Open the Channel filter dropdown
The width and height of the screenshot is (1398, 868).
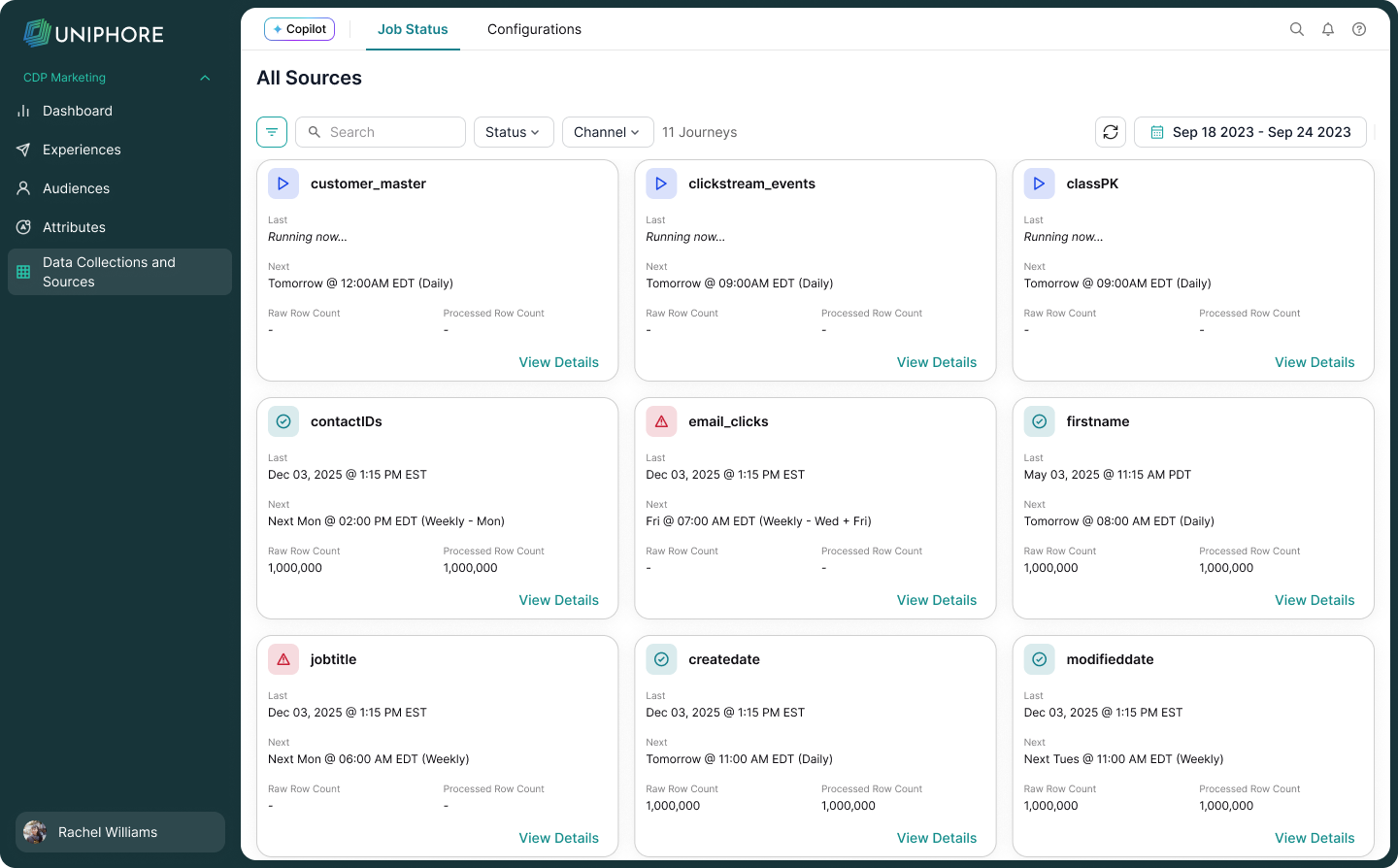[607, 132]
